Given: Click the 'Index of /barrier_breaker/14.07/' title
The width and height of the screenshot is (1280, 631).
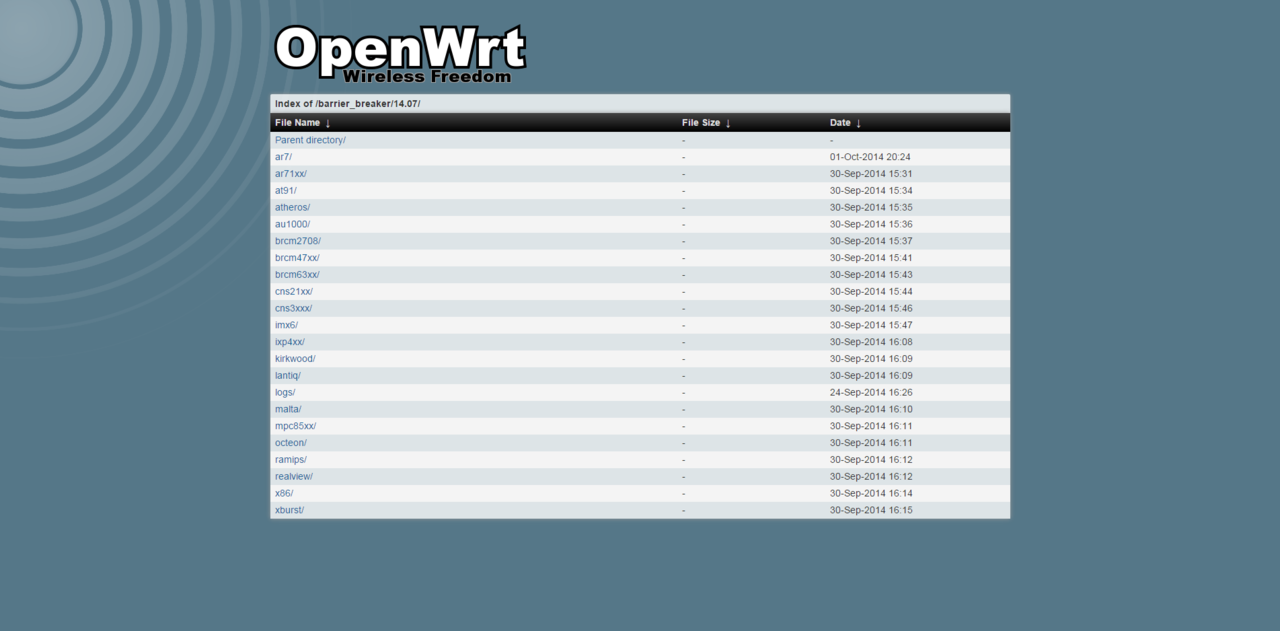Looking at the screenshot, I should [348, 104].
